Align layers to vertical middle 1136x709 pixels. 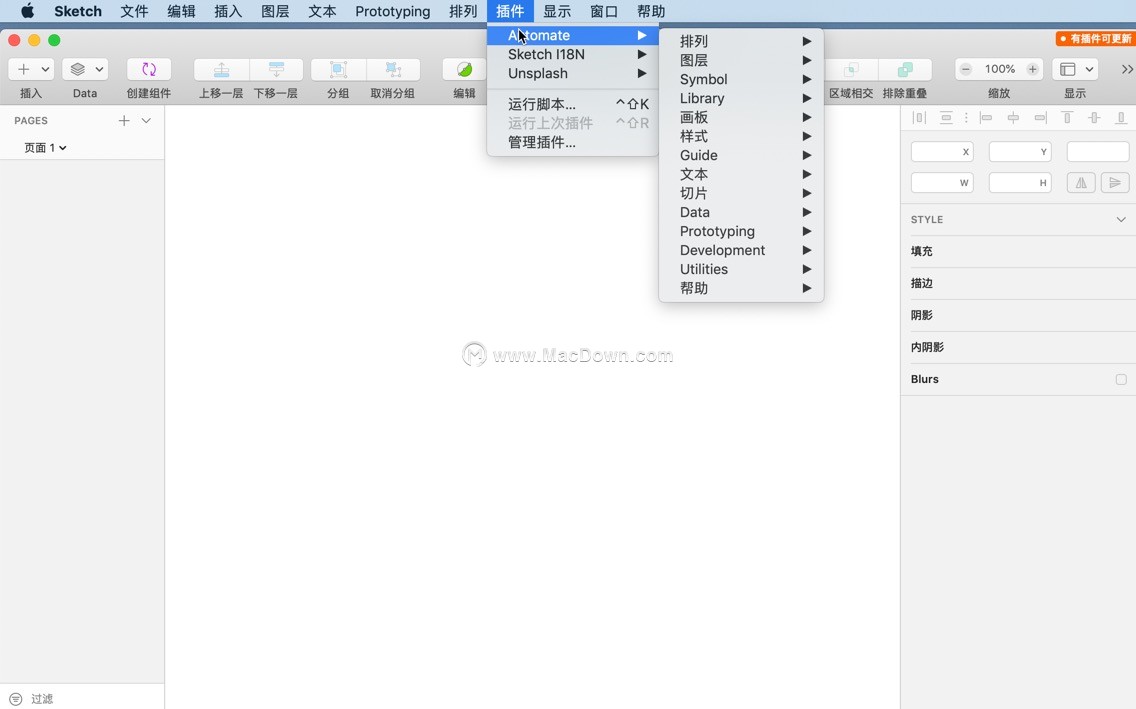coord(1094,117)
